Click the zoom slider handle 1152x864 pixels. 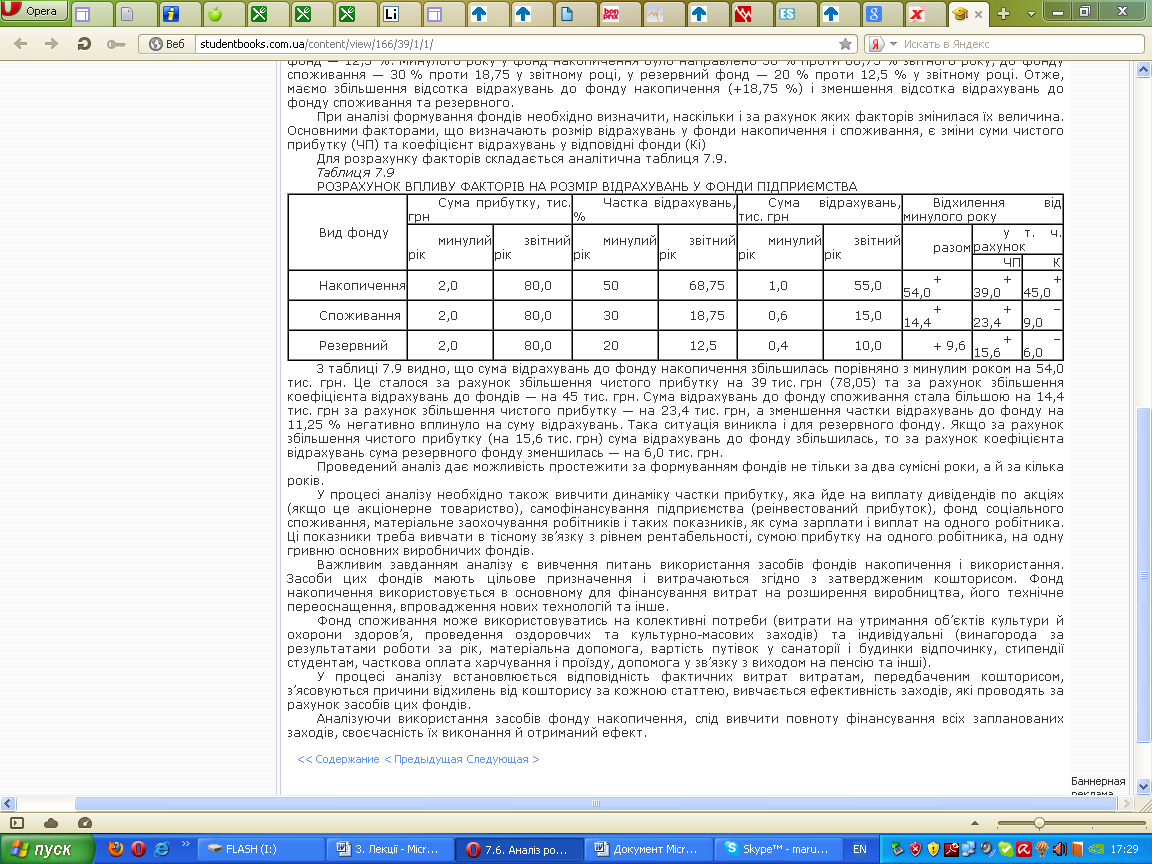[1039, 823]
